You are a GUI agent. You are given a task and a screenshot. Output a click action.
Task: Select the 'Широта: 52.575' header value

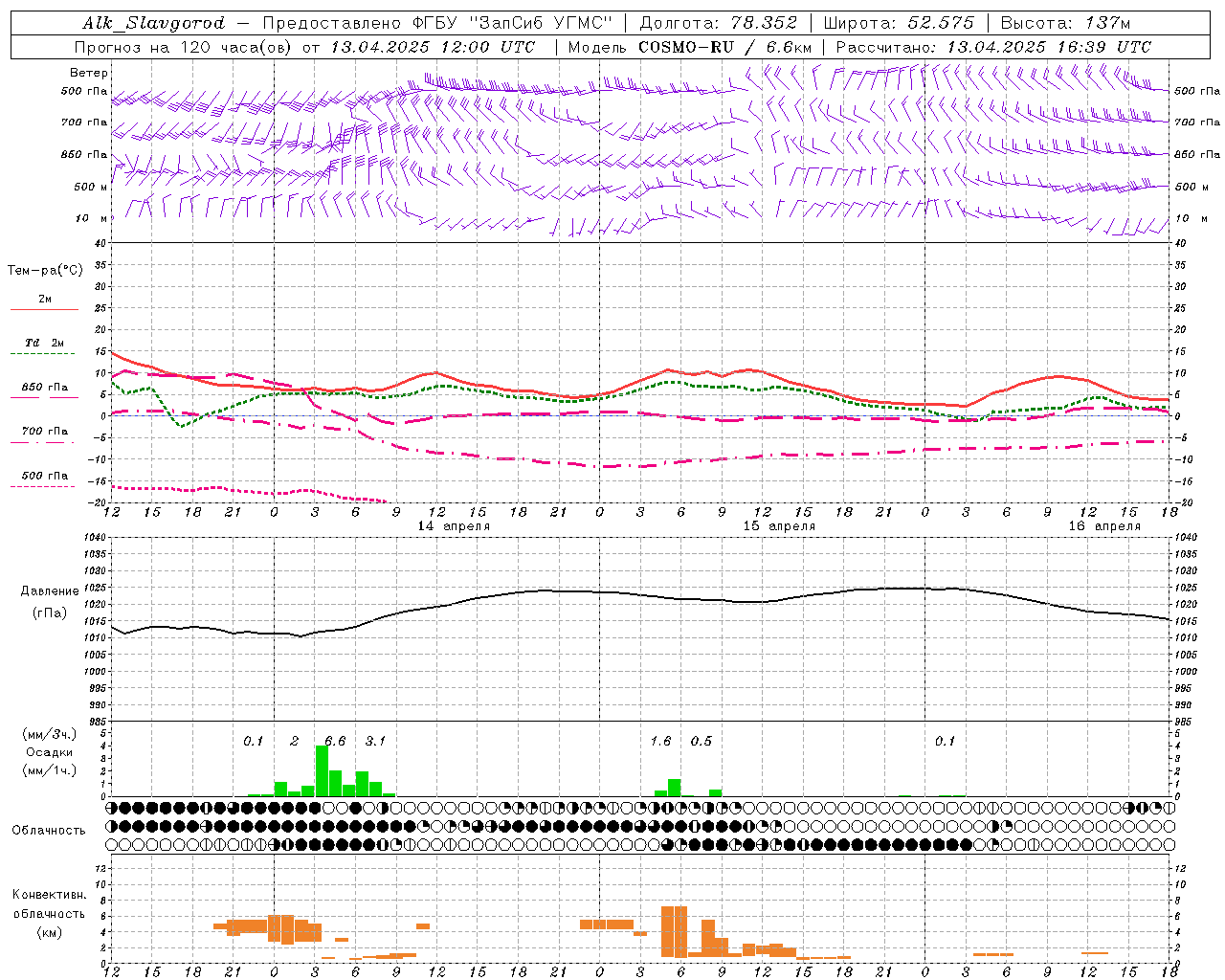[x=899, y=23]
